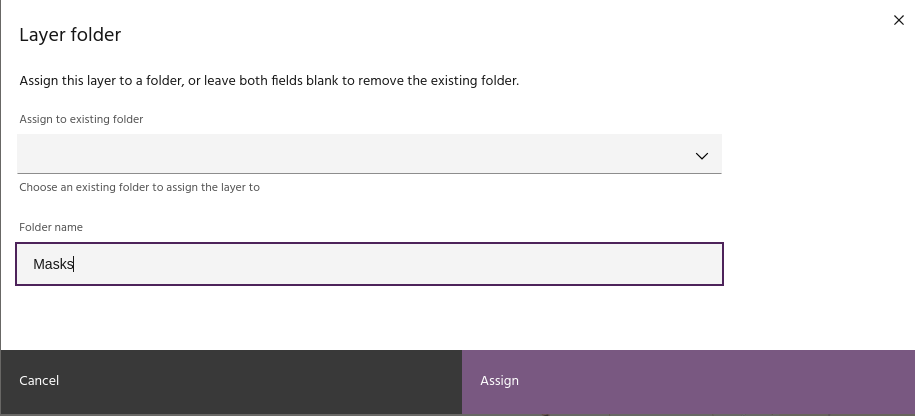Click the 'Folder name' field label

51,227
